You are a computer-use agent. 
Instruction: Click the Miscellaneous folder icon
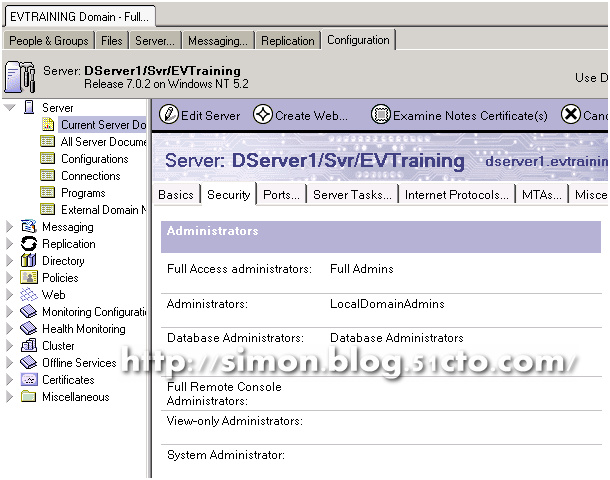click(29, 396)
